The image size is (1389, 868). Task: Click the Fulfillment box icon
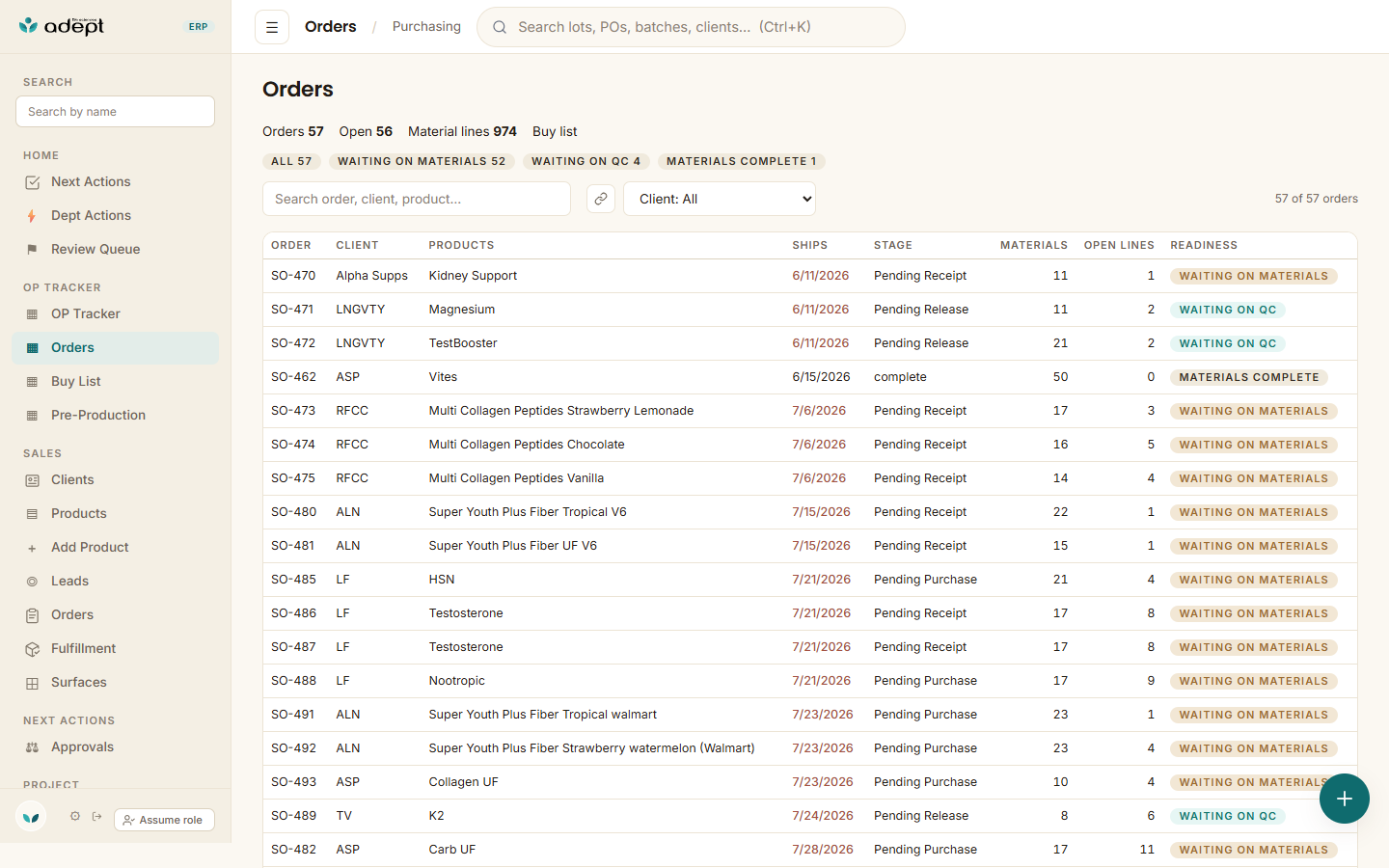(x=32, y=649)
